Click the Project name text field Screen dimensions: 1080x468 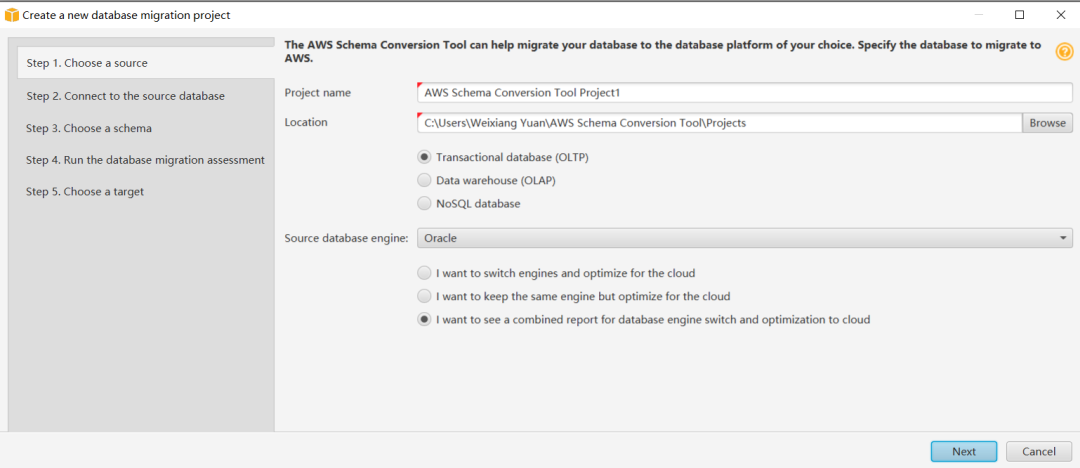coord(744,92)
